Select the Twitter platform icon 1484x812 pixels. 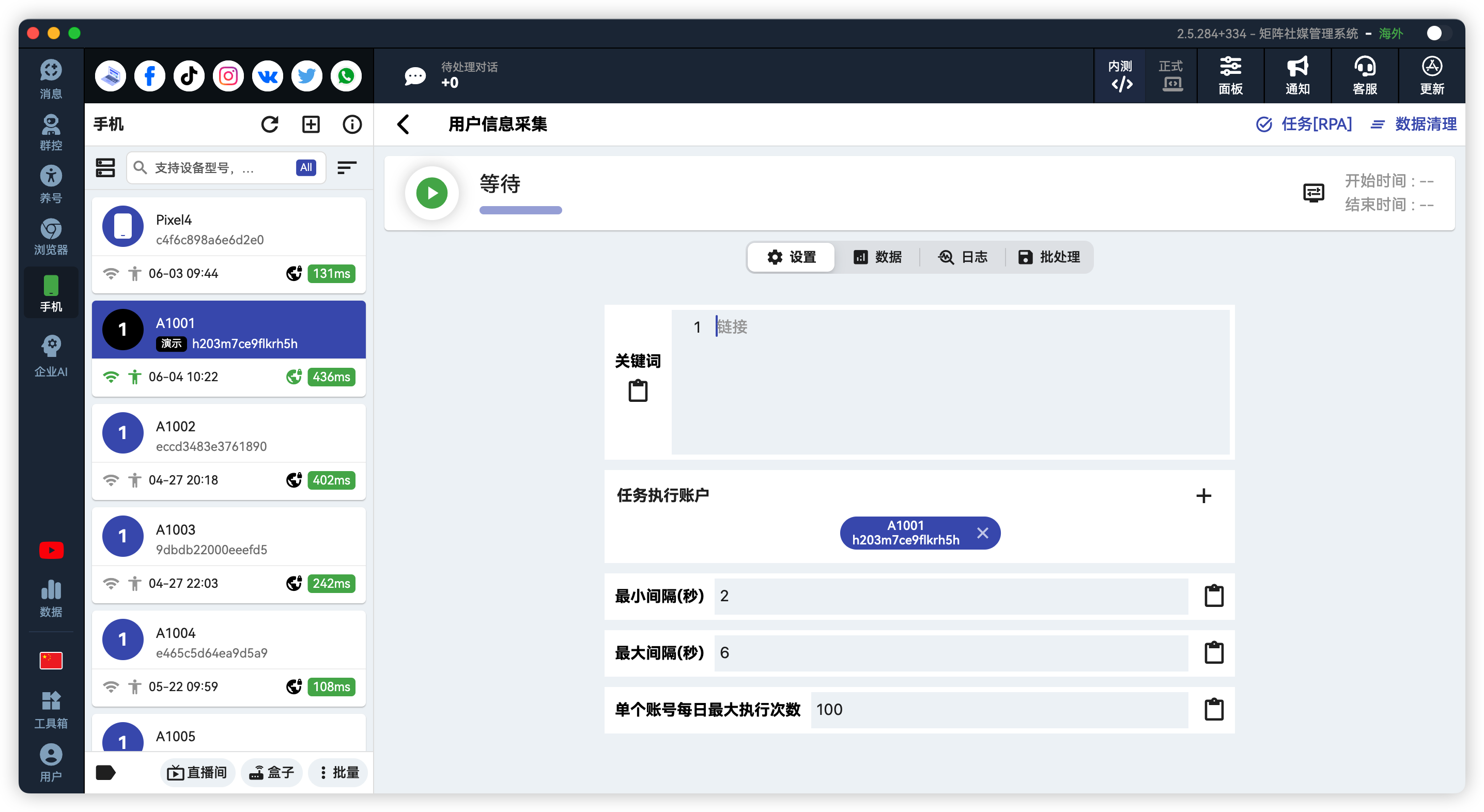[306, 76]
